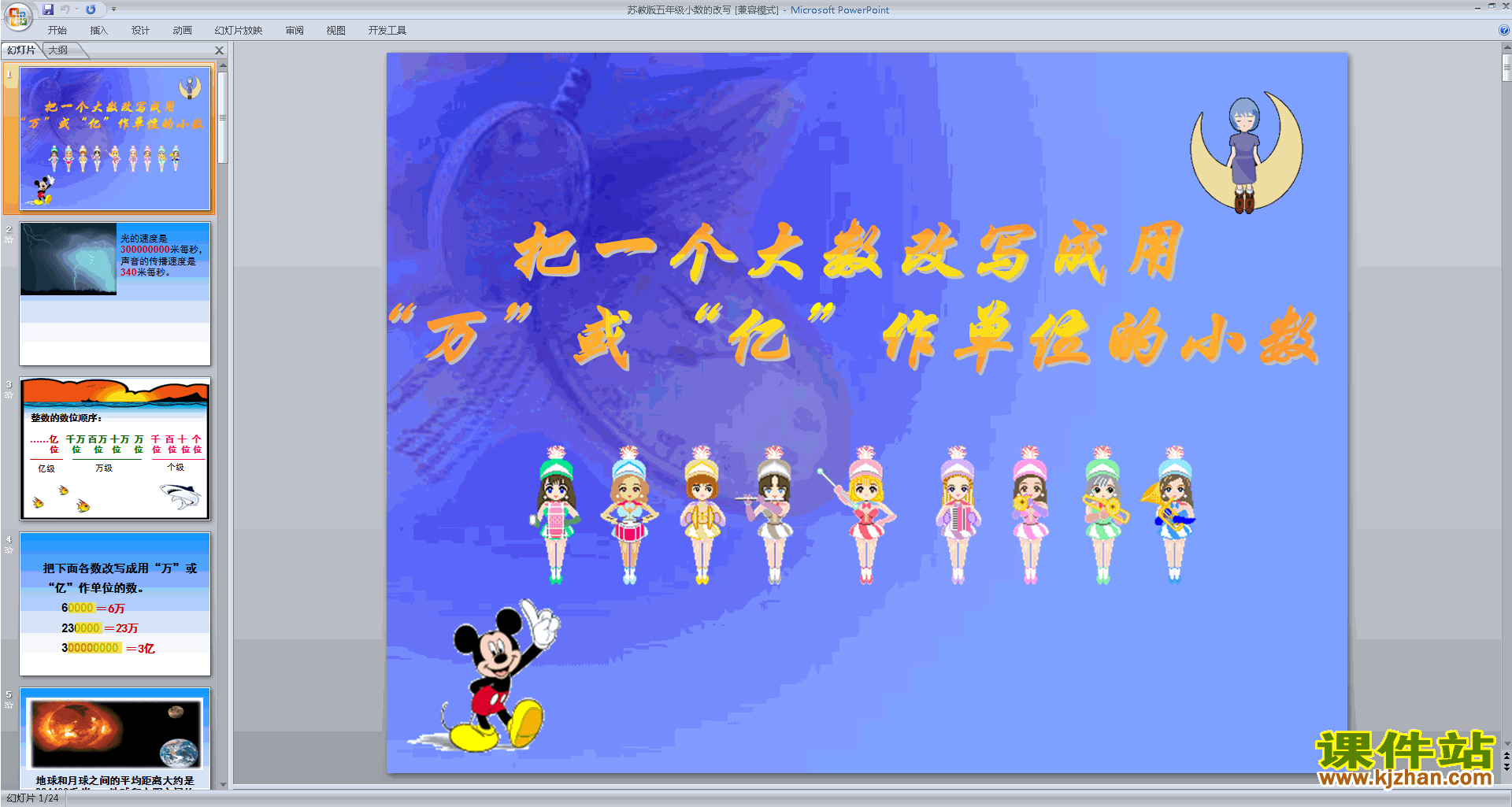The width and height of the screenshot is (1512, 807).
Task: Click animation star icon beside slide 4
Action: click(9, 550)
